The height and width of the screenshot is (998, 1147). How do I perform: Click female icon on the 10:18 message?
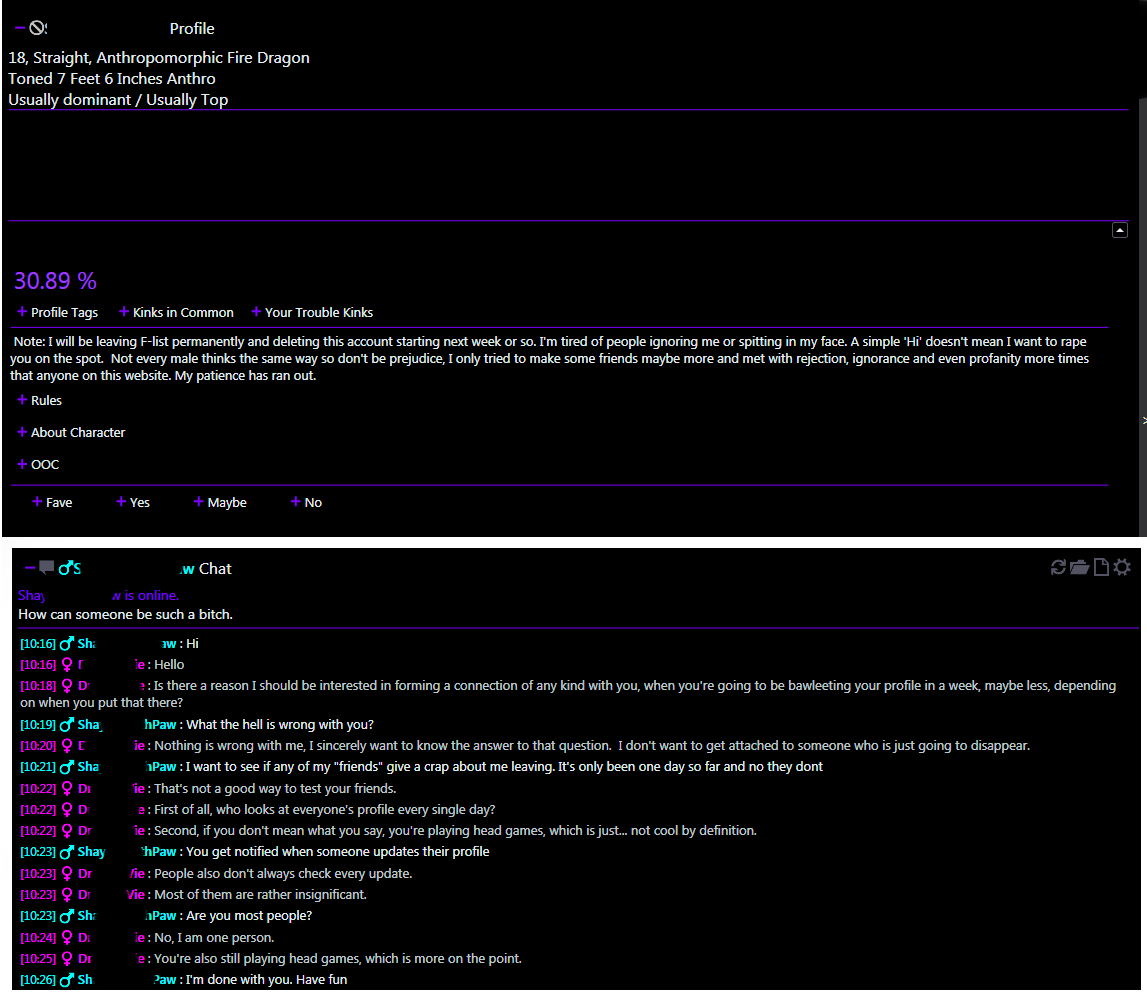tap(67, 686)
